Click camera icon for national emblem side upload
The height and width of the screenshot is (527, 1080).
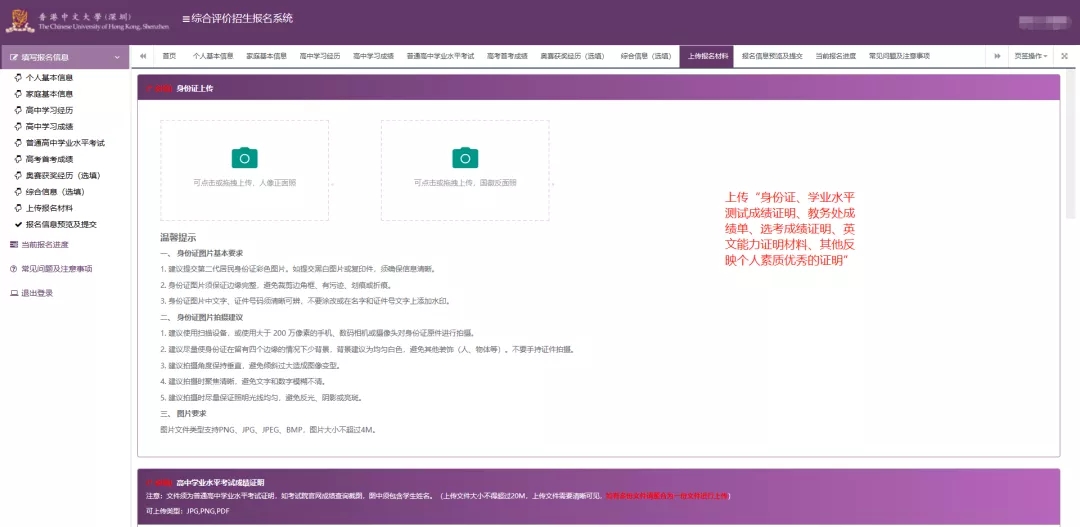click(465, 157)
